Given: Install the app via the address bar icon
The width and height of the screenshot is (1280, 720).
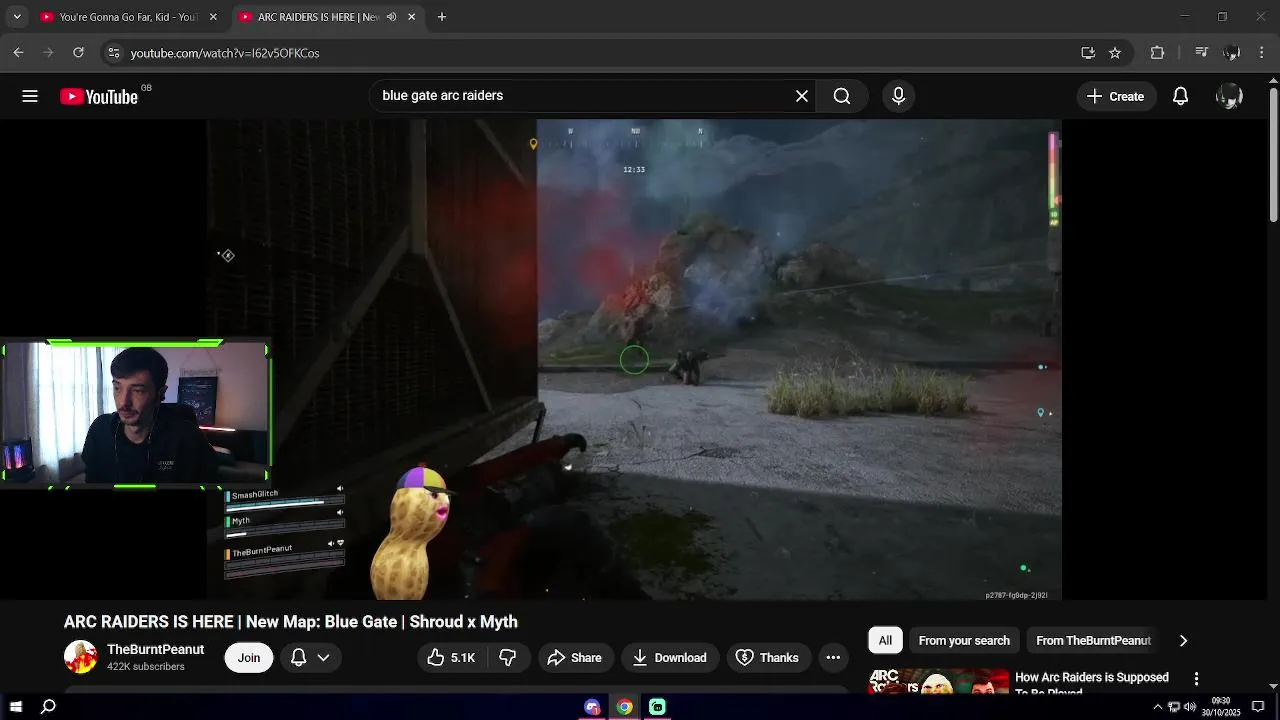Looking at the screenshot, I should pos(1088,53).
